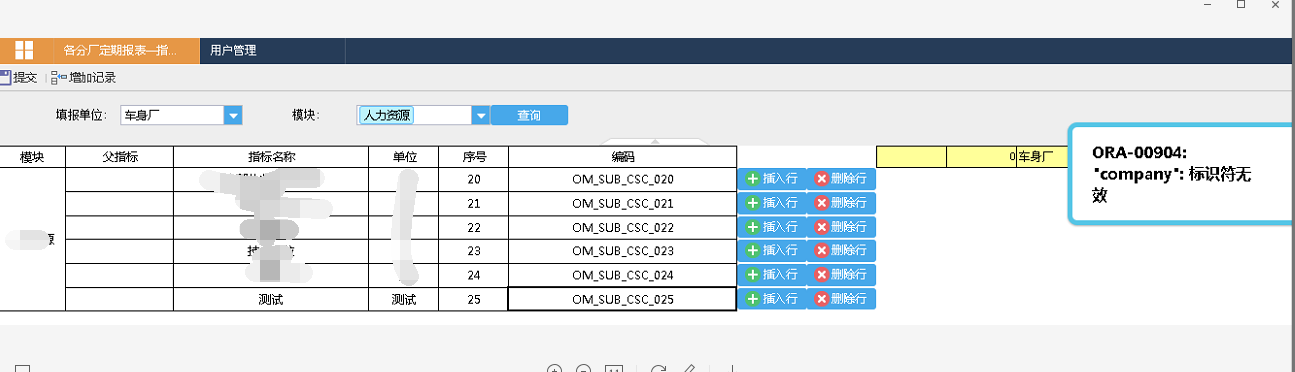Select the 序号 column header
The height and width of the screenshot is (372, 1295).
tap(473, 157)
